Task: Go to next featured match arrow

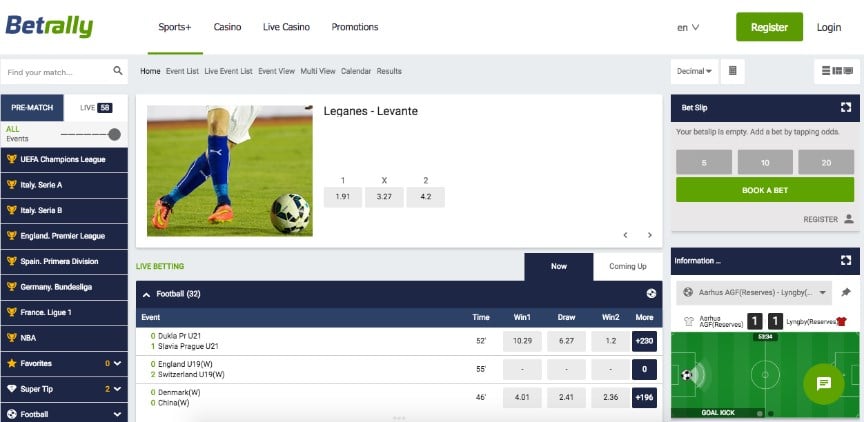Action: point(650,235)
